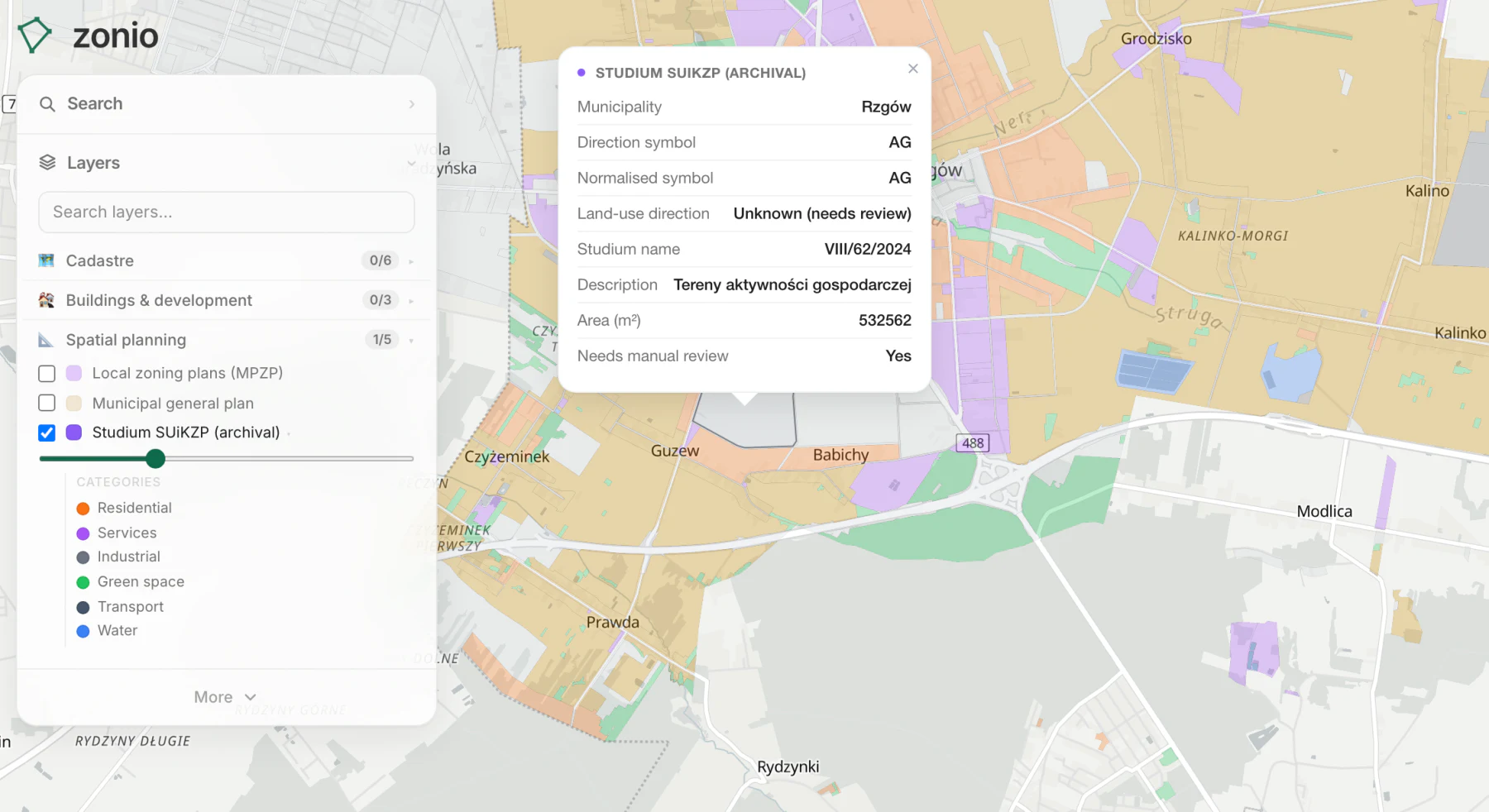Click Studium name value VIII/62/2024

coord(868,250)
